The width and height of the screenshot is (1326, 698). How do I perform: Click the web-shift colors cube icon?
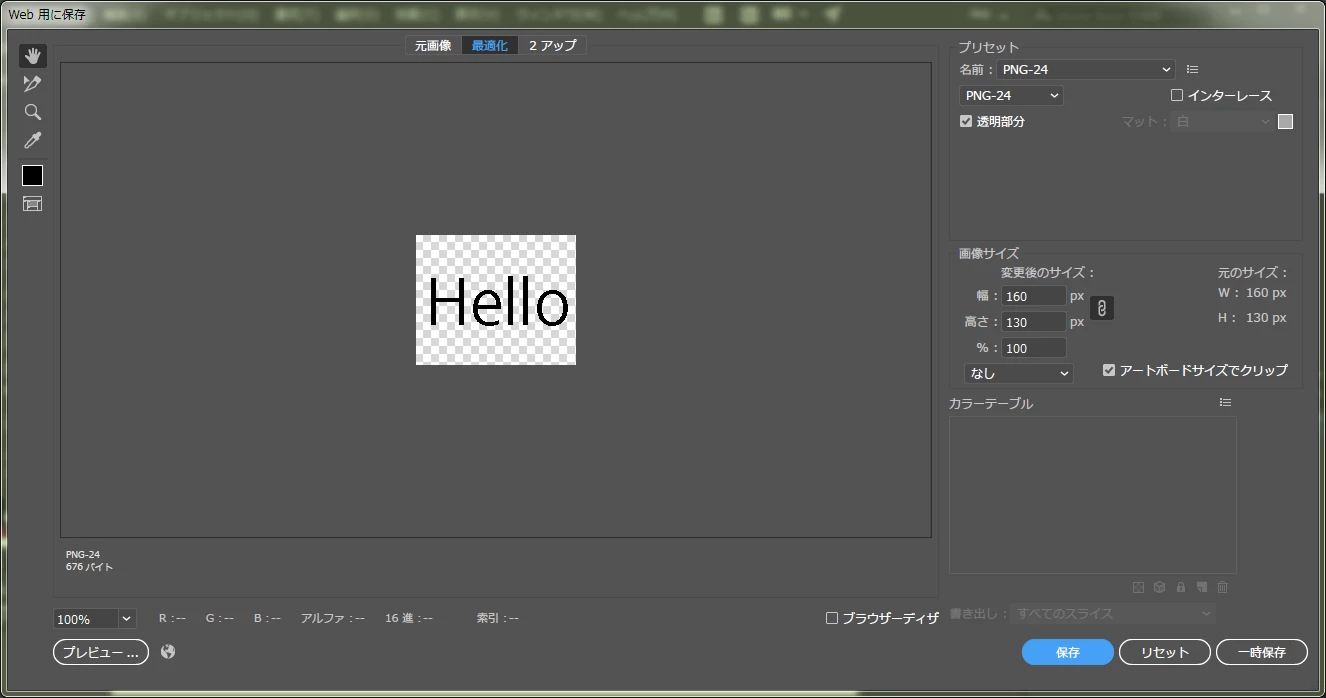[1159, 587]
